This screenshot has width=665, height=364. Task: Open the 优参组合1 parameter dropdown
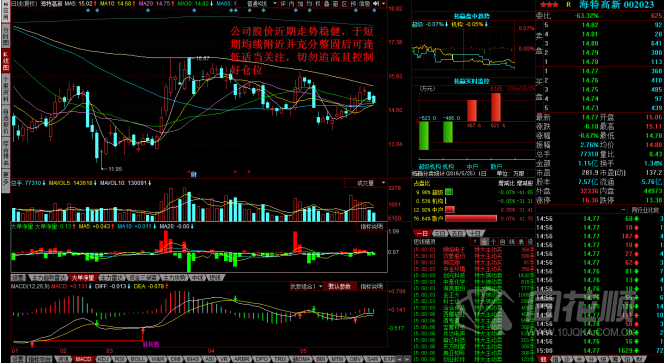point(307,286)
